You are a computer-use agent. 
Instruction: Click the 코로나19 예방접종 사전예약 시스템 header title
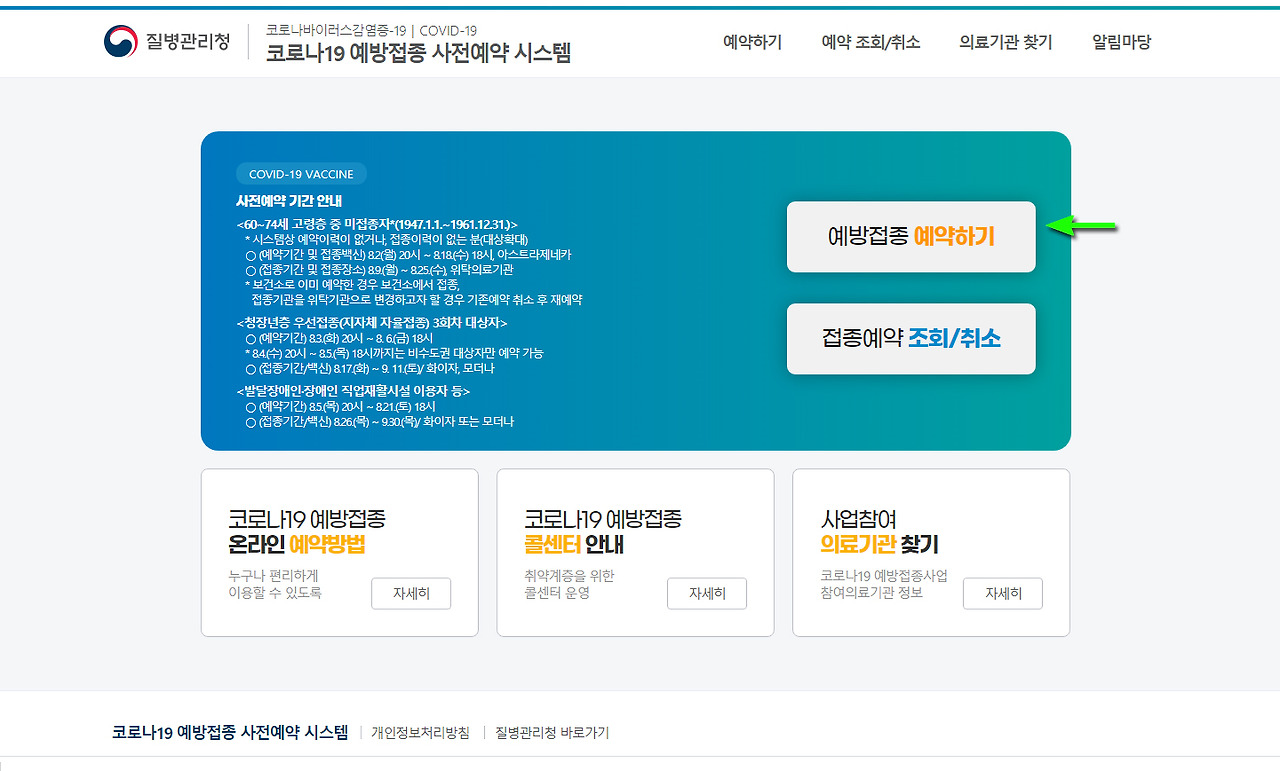(418, 54)
